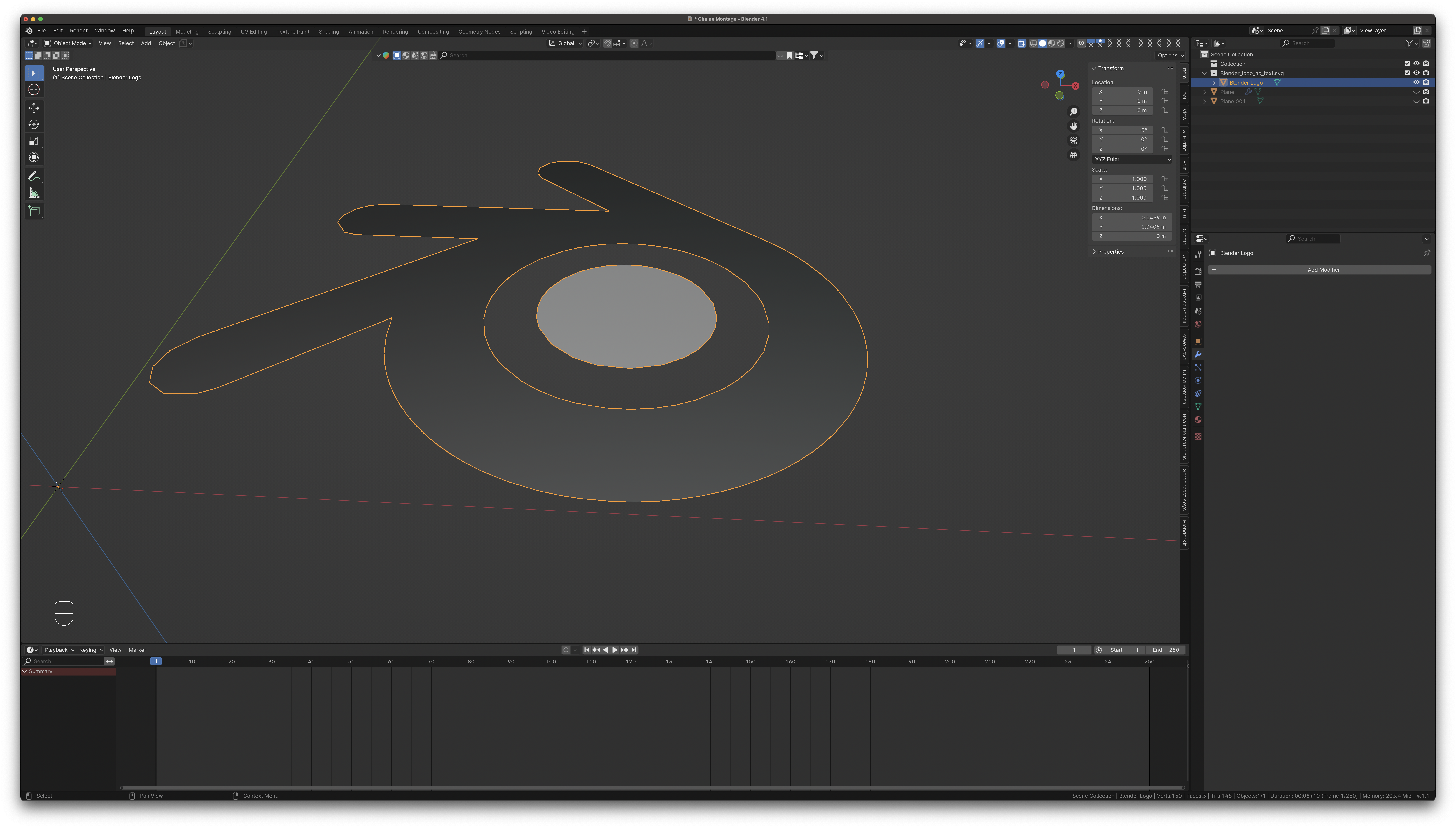Hide Blender Logo object with eye icon
Screen dimensions: 1456x828
tap(1416, 83)
